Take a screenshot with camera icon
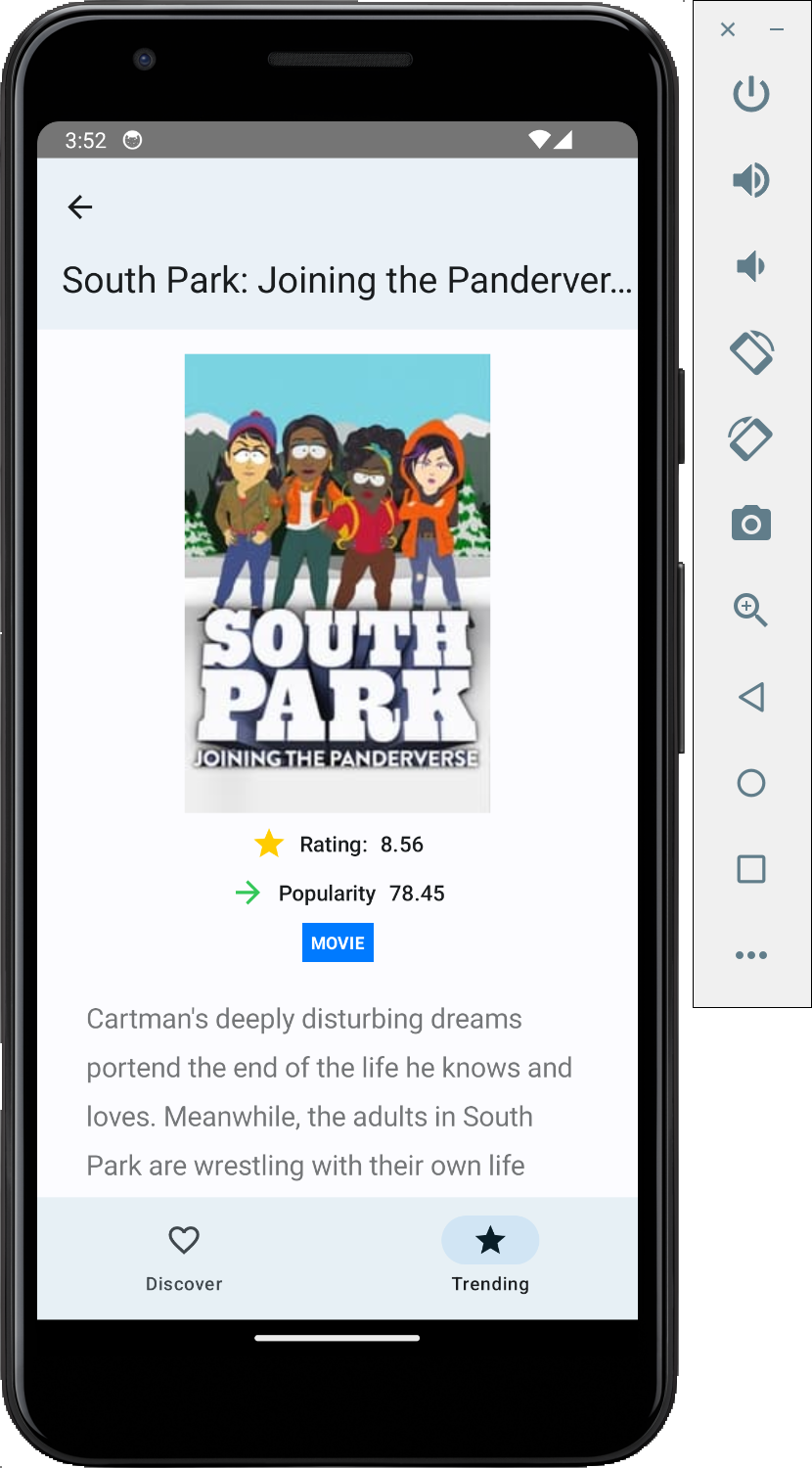This screenshot has height=1468, width=812. pyautogui.click(x=751, y=525)
